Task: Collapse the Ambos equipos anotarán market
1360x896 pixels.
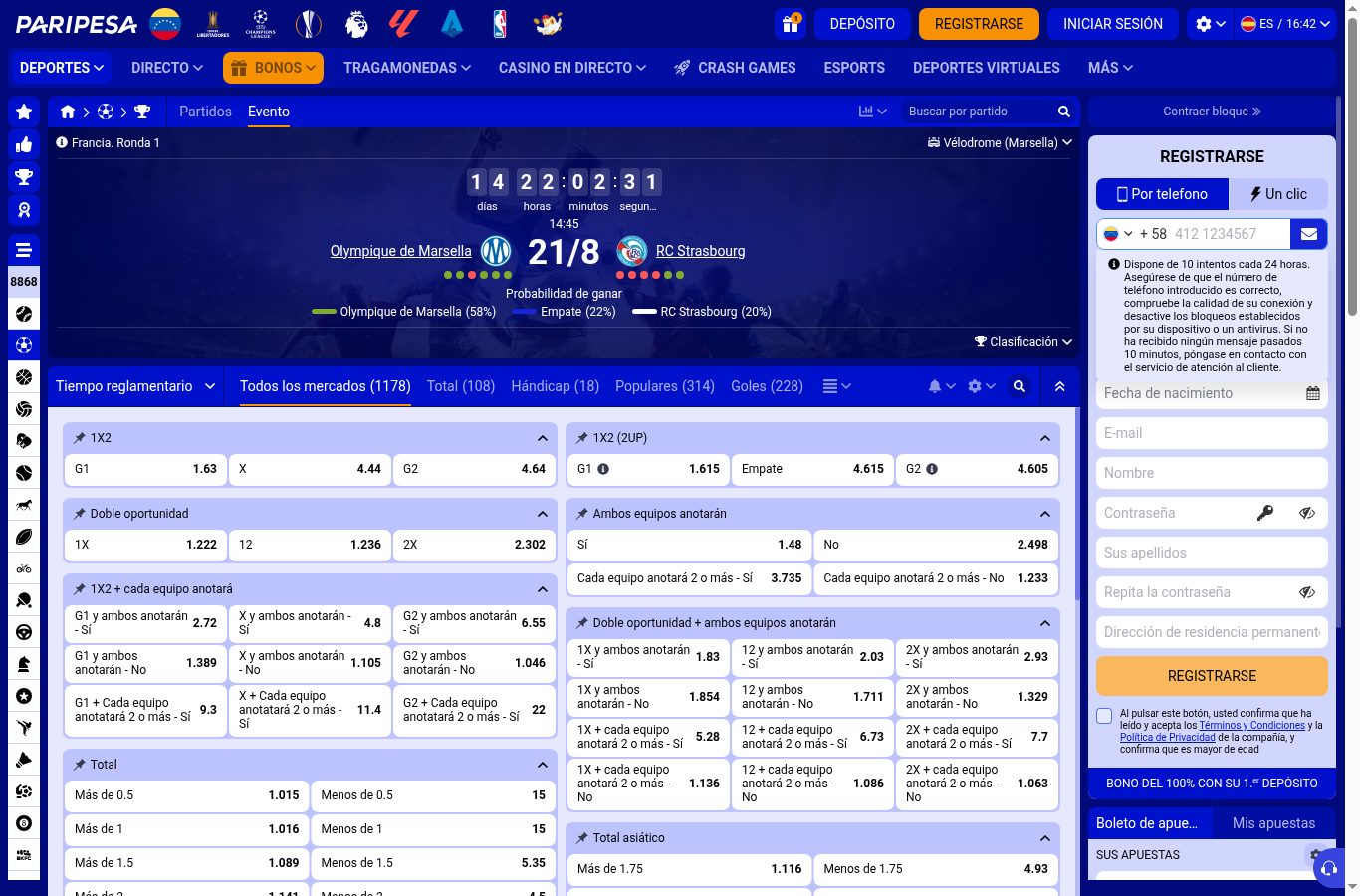Action: pos(1044,514)
